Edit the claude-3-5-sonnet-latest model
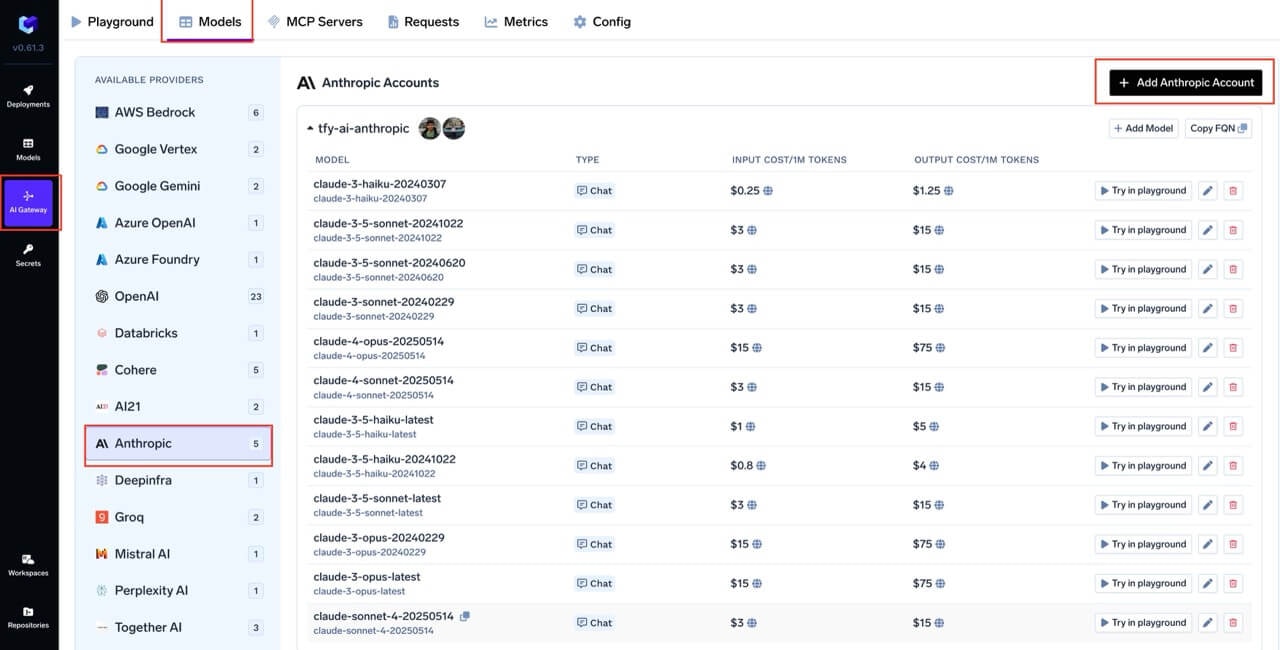 [1207, 505]
